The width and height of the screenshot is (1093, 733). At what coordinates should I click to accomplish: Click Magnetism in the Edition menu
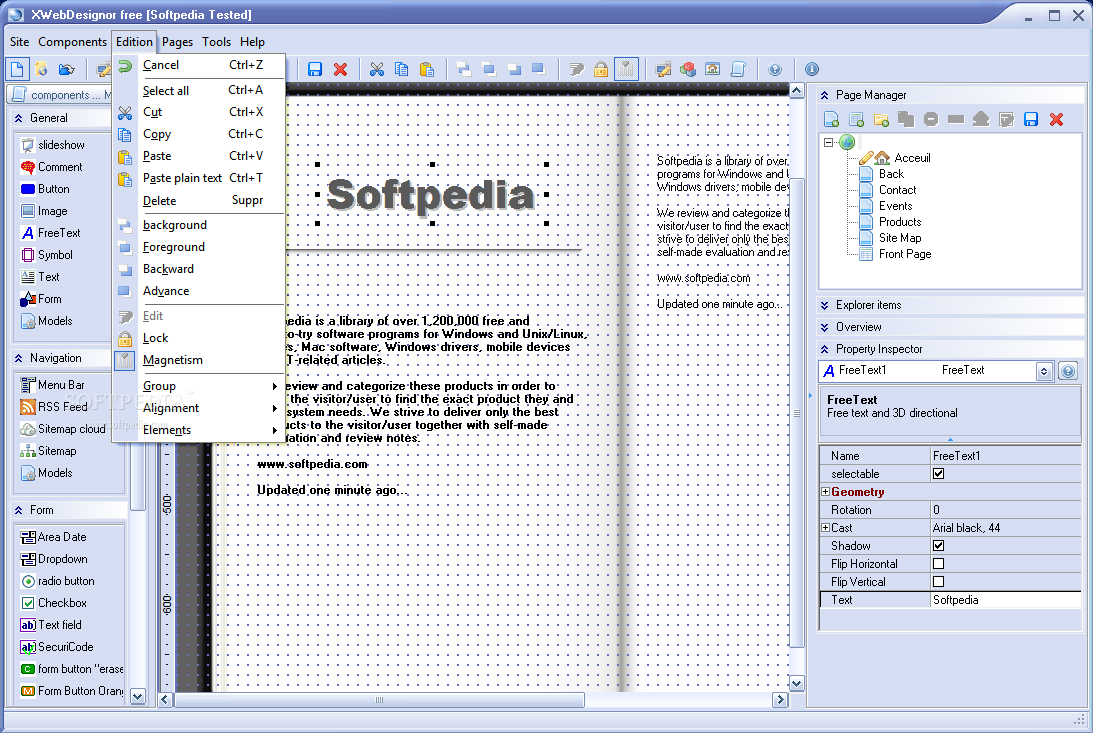point(199,360)
